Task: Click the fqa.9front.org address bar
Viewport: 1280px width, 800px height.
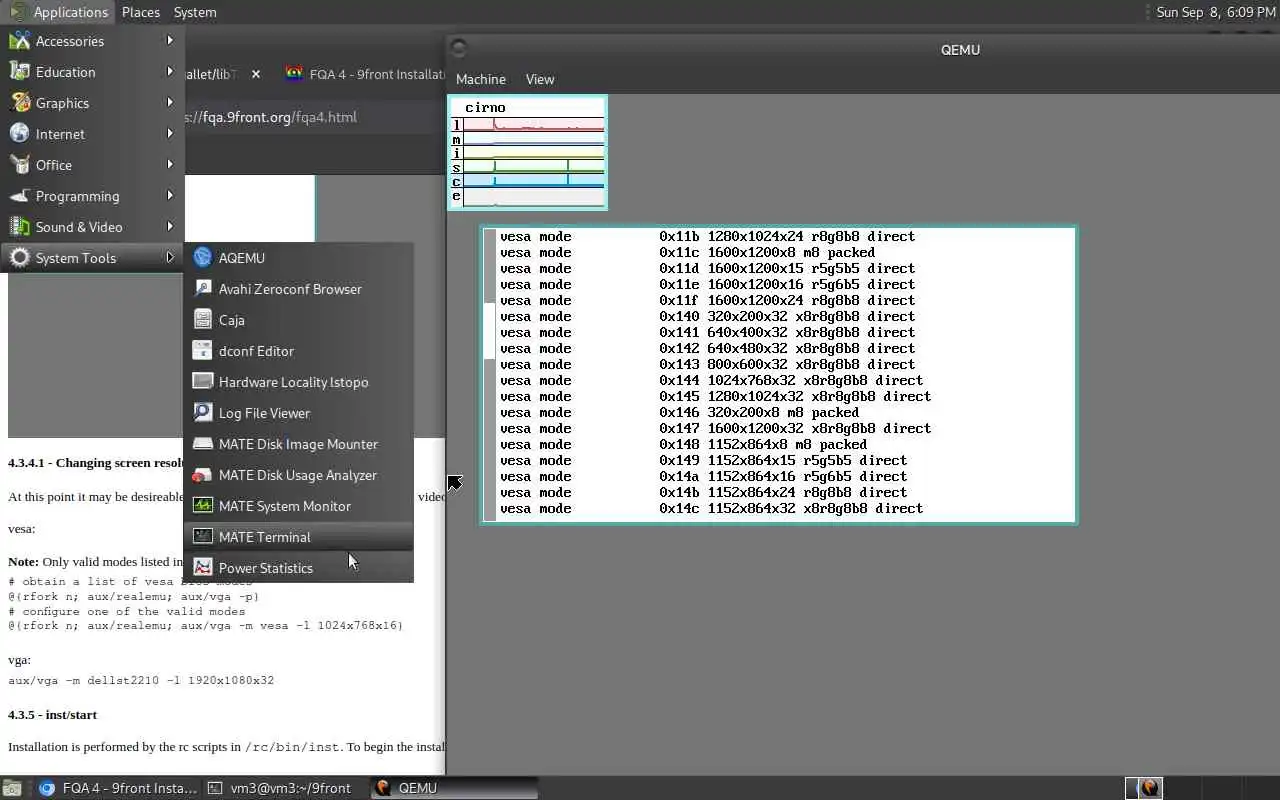Action: coord(314,117)
